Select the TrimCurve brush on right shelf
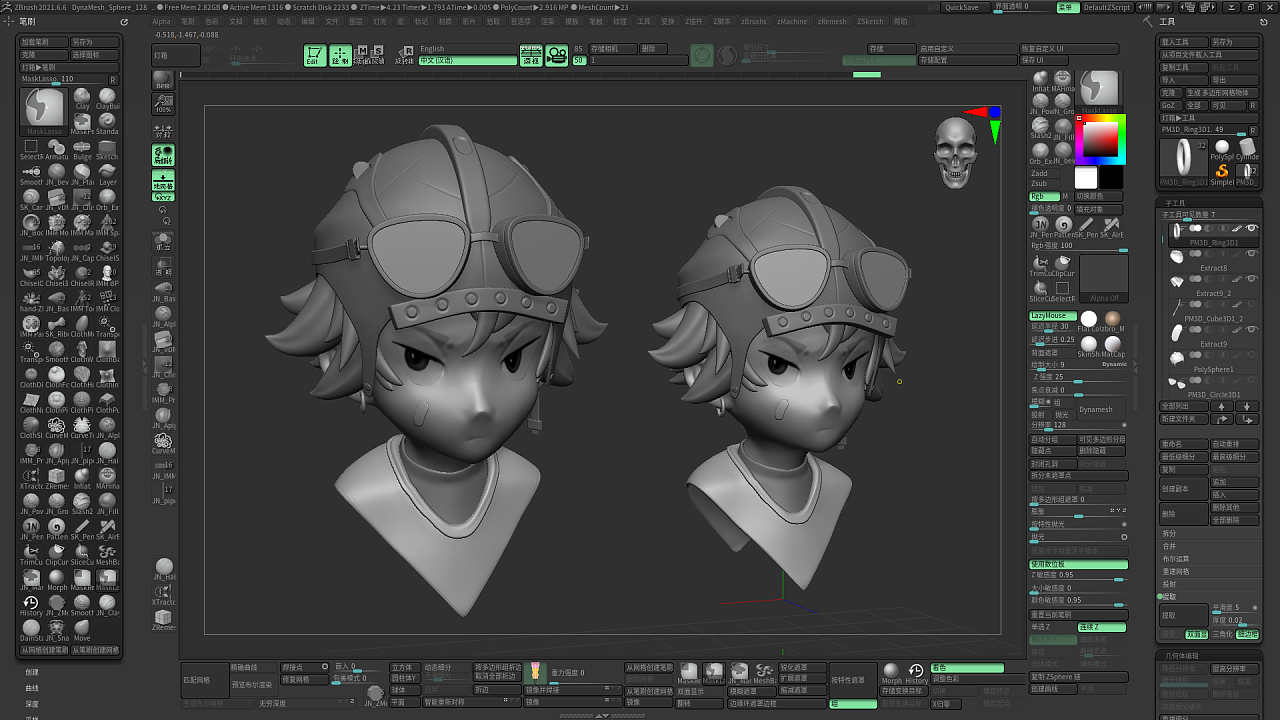1280x720 pixels. coord(1041,265)
